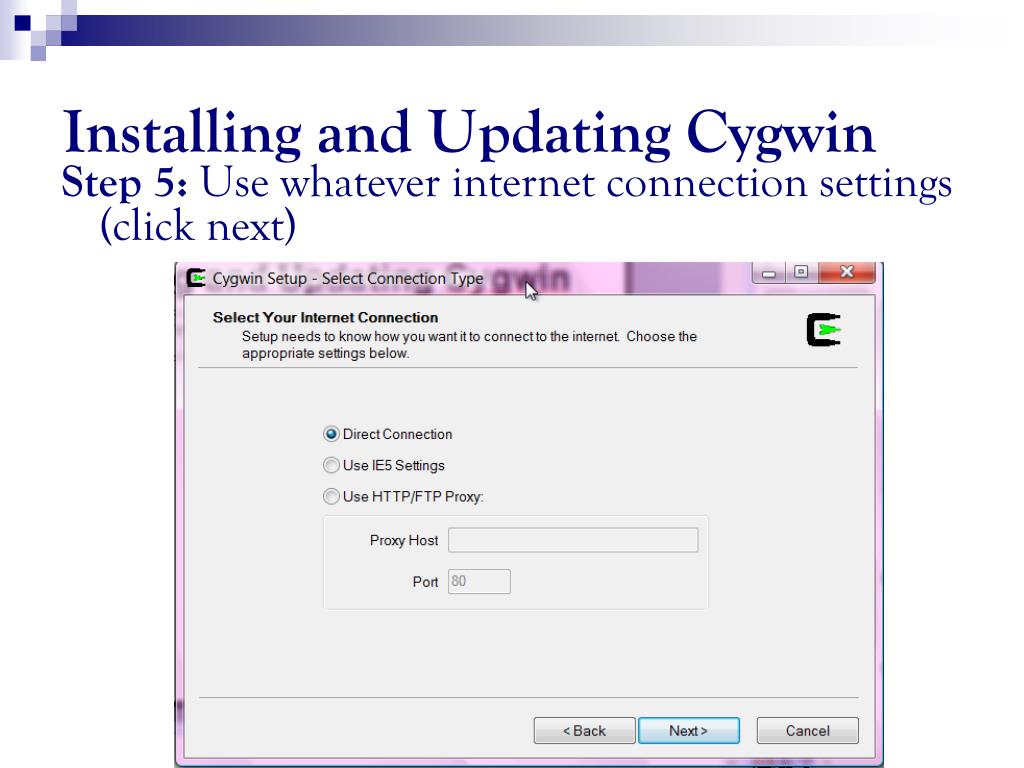This screenshot has width=1024, height=768.
Task: Click the Cygwin logo in dialog header
Action: point(824,330)
